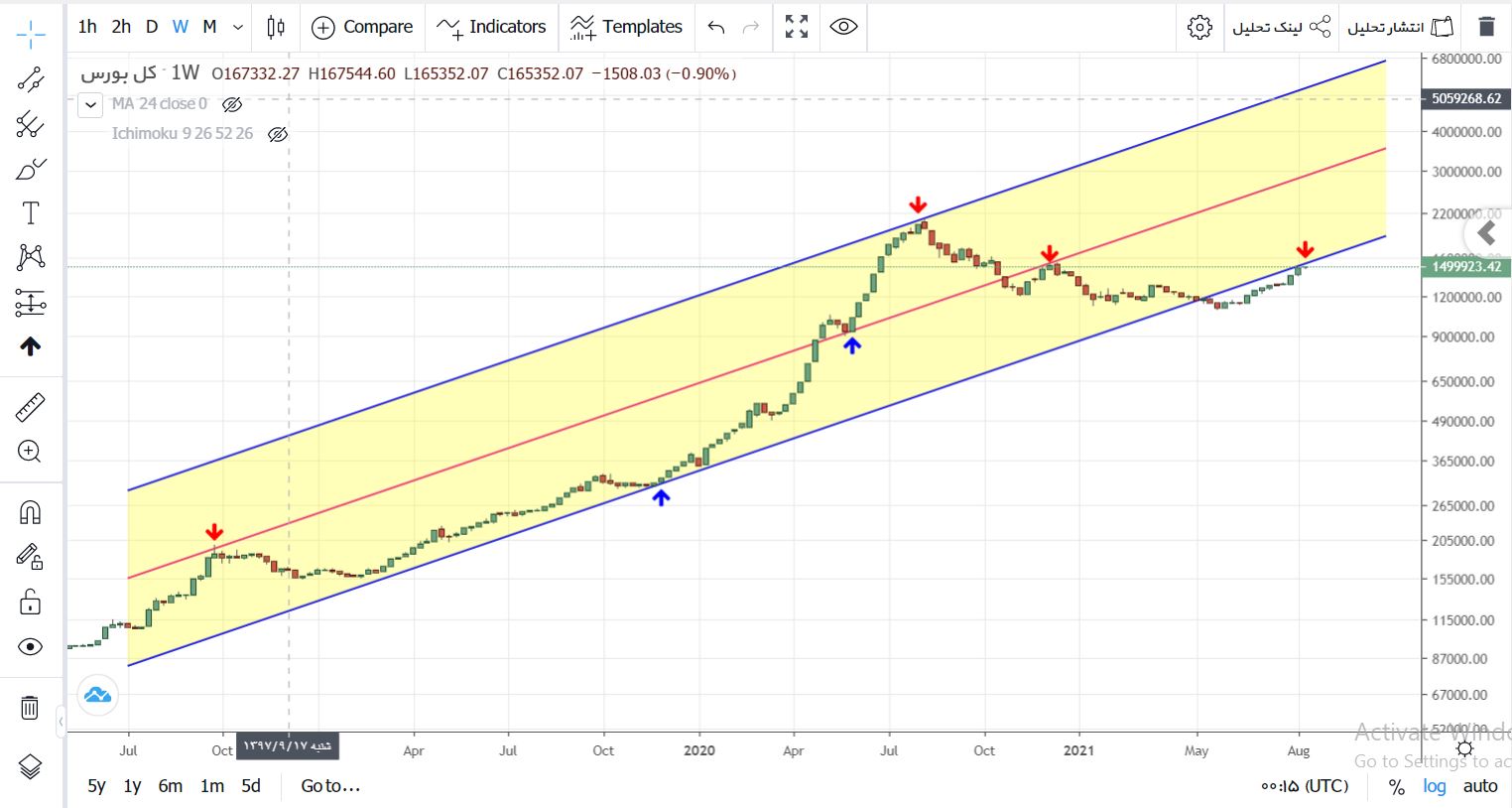Select the Text annotation tool
The width and height of the screenshot is (1512, 808).
(31, 212)
